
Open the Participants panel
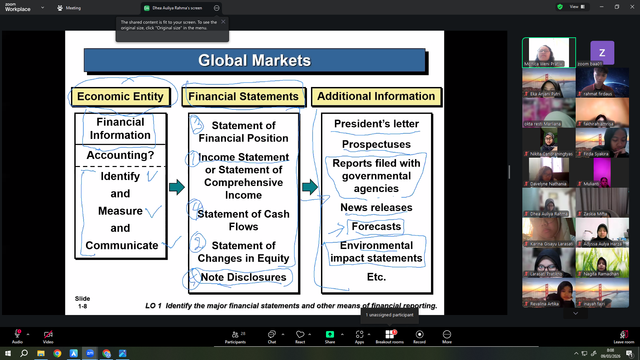(236, 337)
